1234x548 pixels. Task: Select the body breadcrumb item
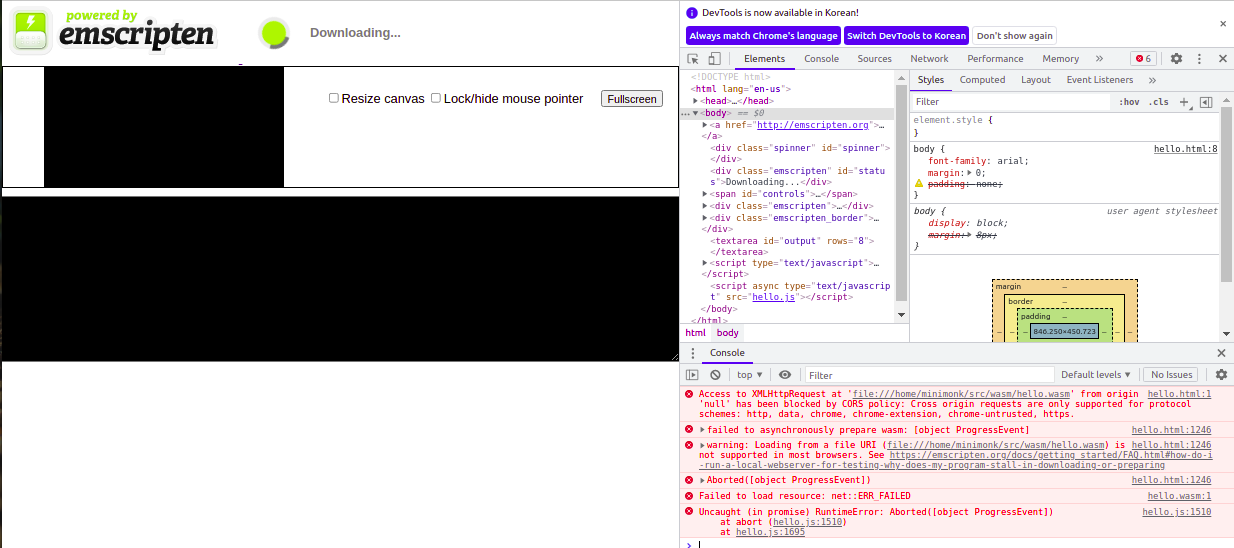tap(728, 333)
